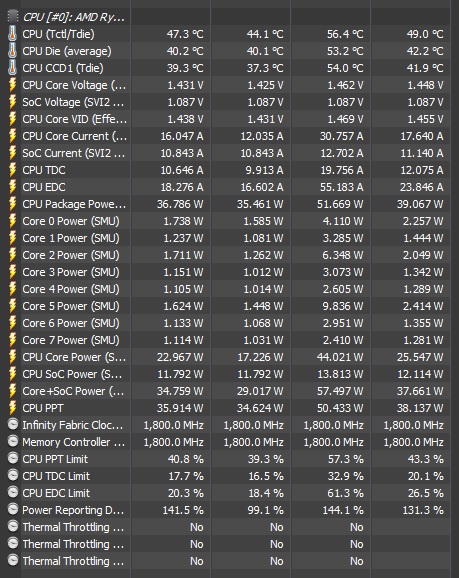Click clock icon beside Memory Controller
The image size is (459, 578).
(x=13, y=441)
